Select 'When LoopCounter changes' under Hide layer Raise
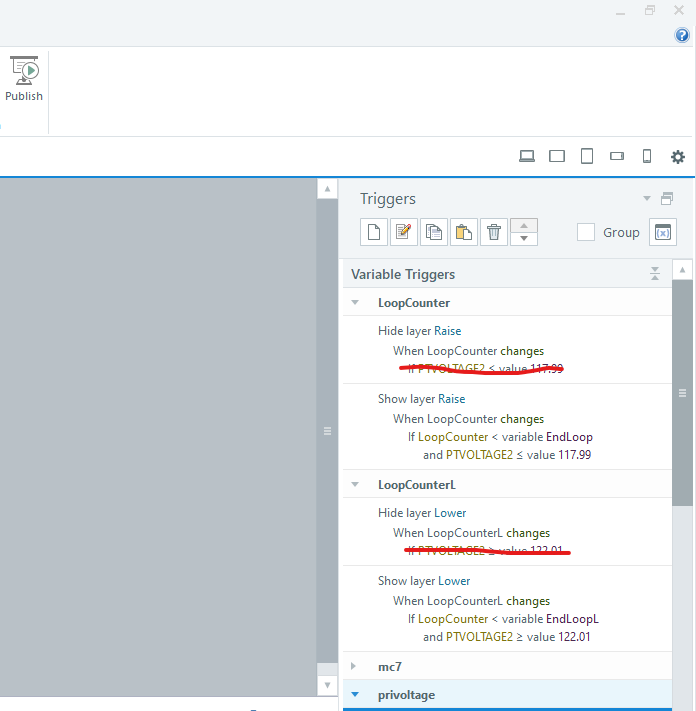 click(x=468, y=351)
